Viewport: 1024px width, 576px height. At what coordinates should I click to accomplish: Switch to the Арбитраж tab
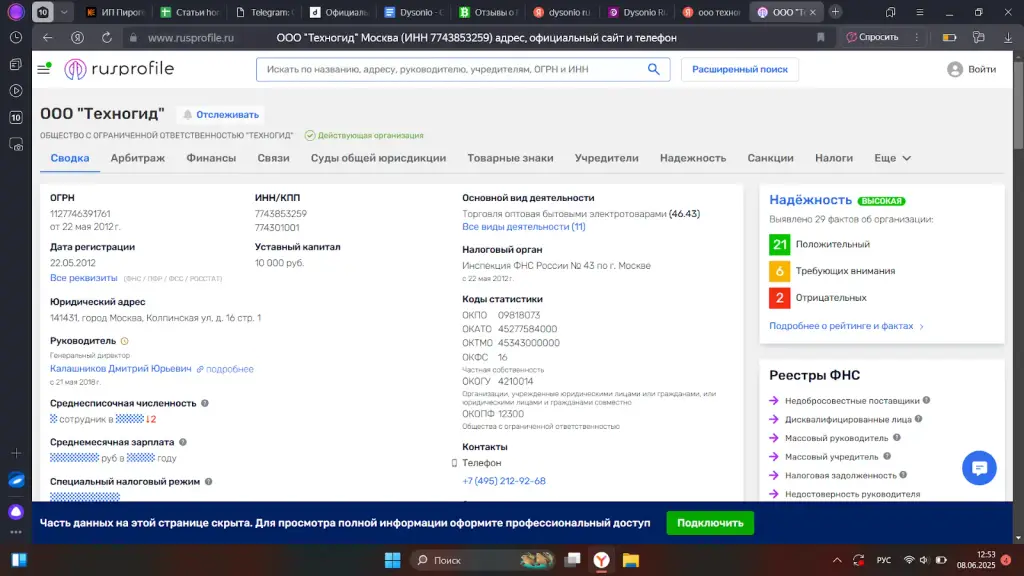138,158
